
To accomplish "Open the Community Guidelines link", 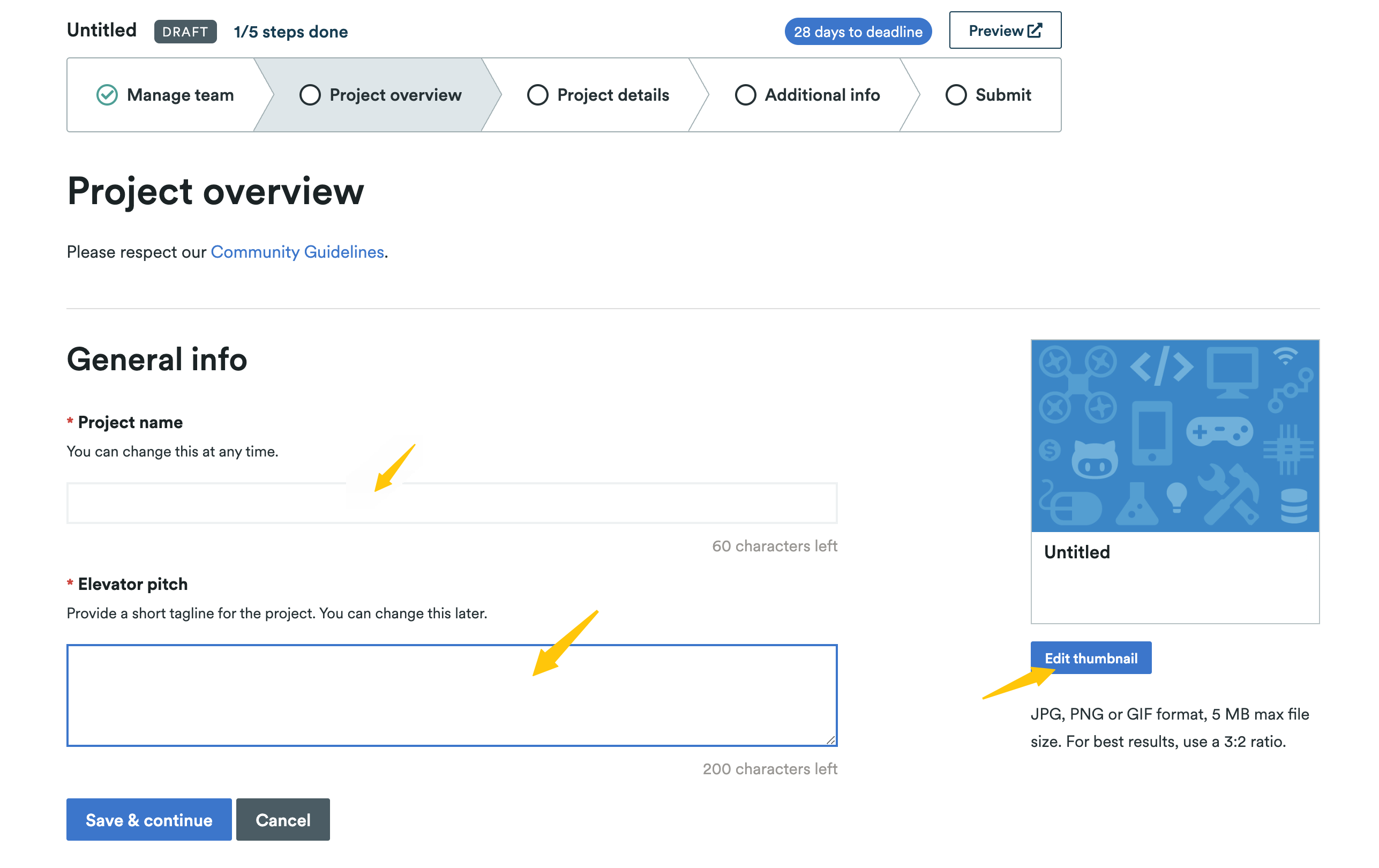I will (x=297, y=252).
